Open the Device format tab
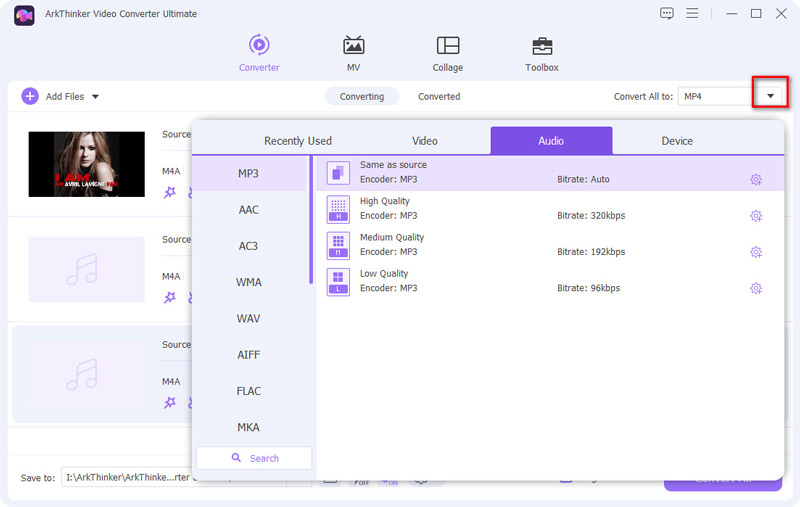 pyautogui.click(x=677, y=141)
